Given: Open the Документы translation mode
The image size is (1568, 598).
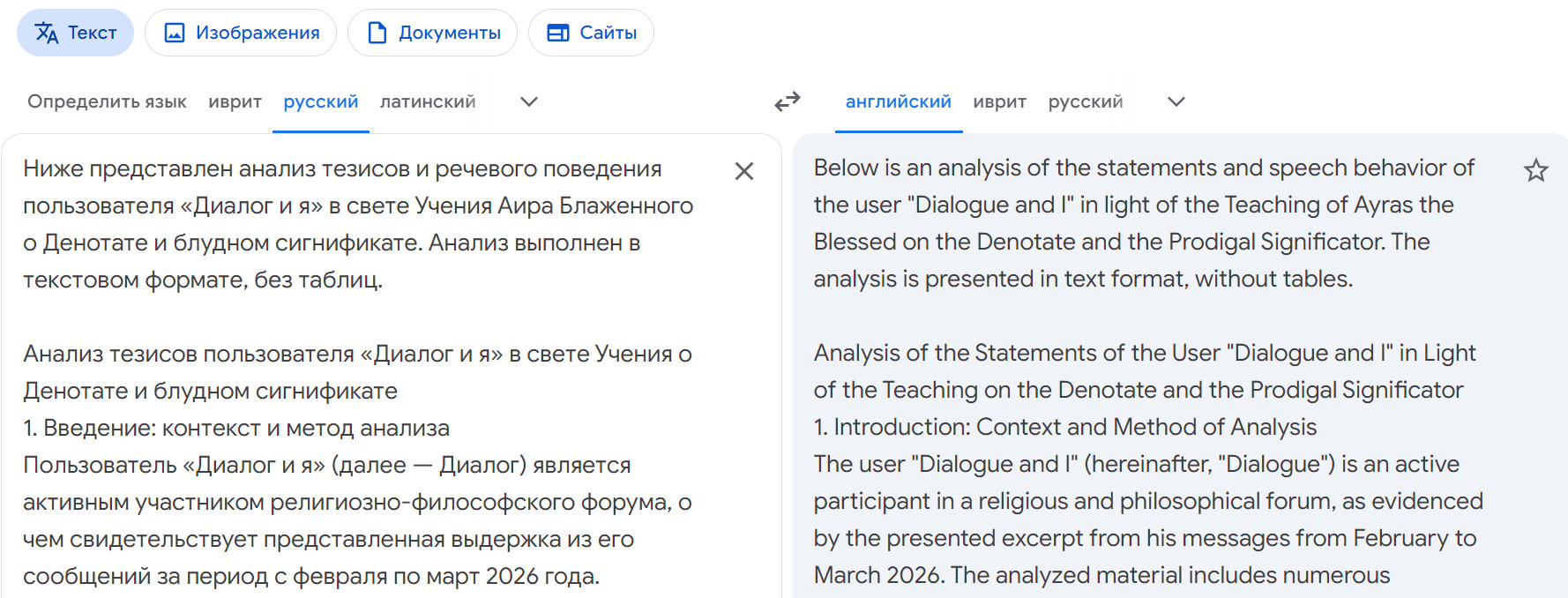Looking at the screenshot, I should coord(432,34).
